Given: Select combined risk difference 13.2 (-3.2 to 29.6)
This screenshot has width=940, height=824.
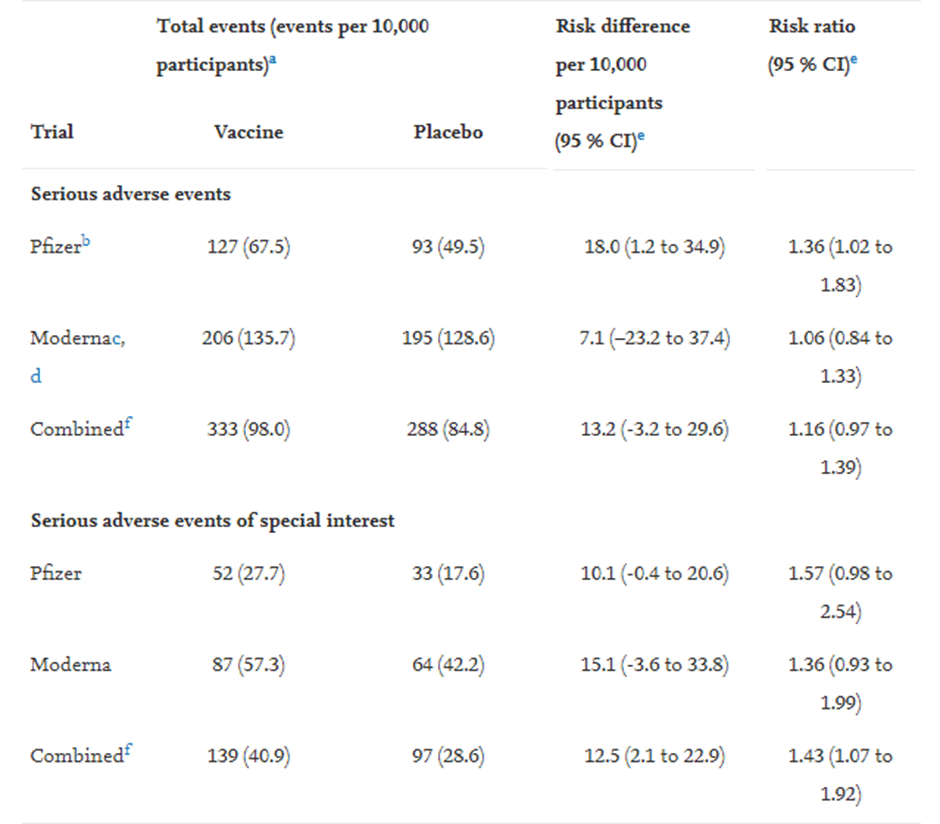Looking at the screenshot, I should 655,430.
